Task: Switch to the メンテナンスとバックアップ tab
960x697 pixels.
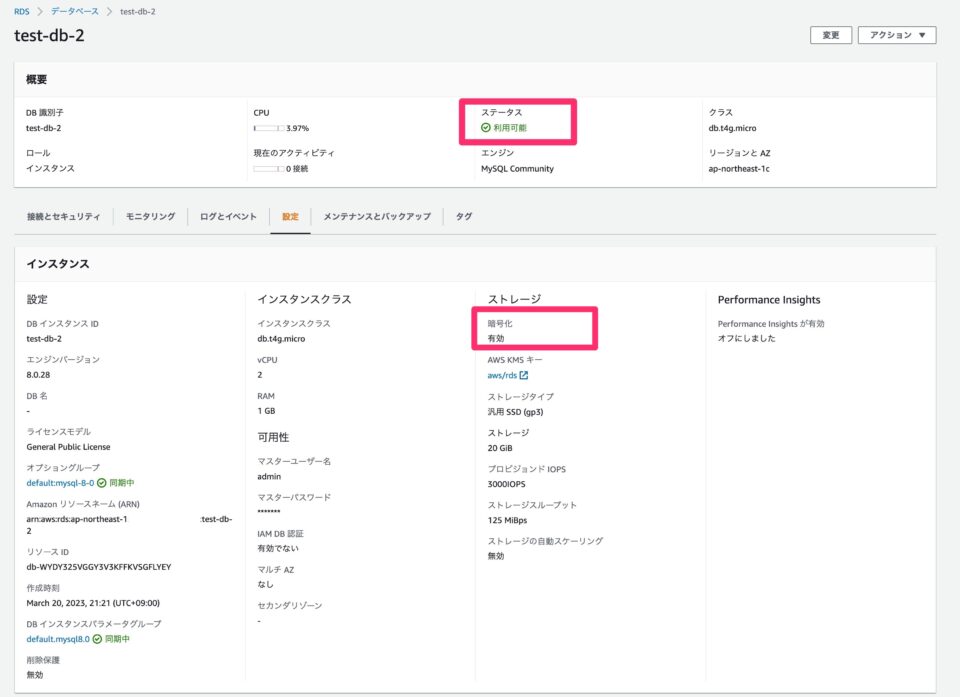Action: (x=376, y=216)
